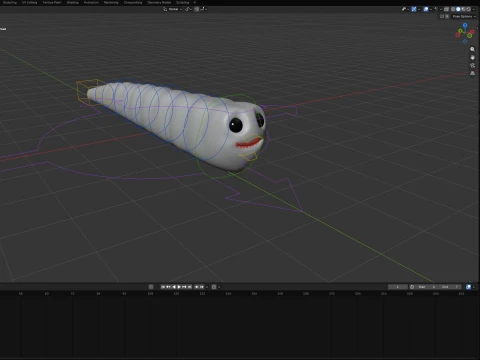The width and height of the screenshot is (480, 360).
Task: Click the green Y axis on the navigation gizmo
Action: 460,31
